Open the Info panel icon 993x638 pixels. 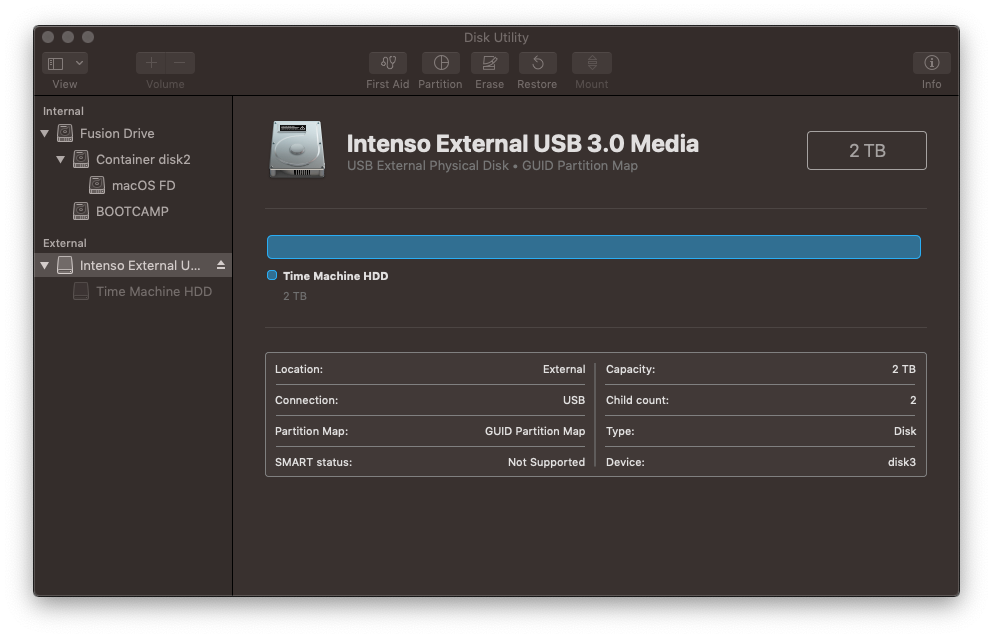932,63
